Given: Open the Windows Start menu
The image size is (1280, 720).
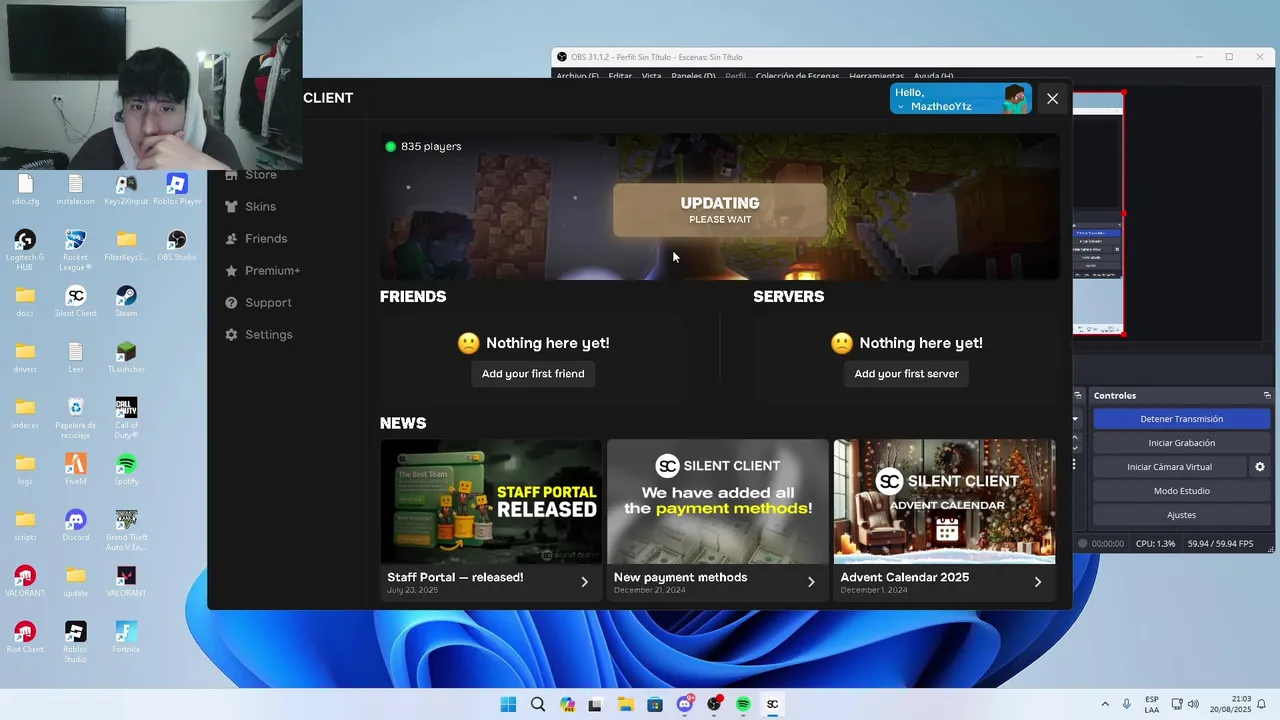Looking at the screenshot, I should pos(508,704).
